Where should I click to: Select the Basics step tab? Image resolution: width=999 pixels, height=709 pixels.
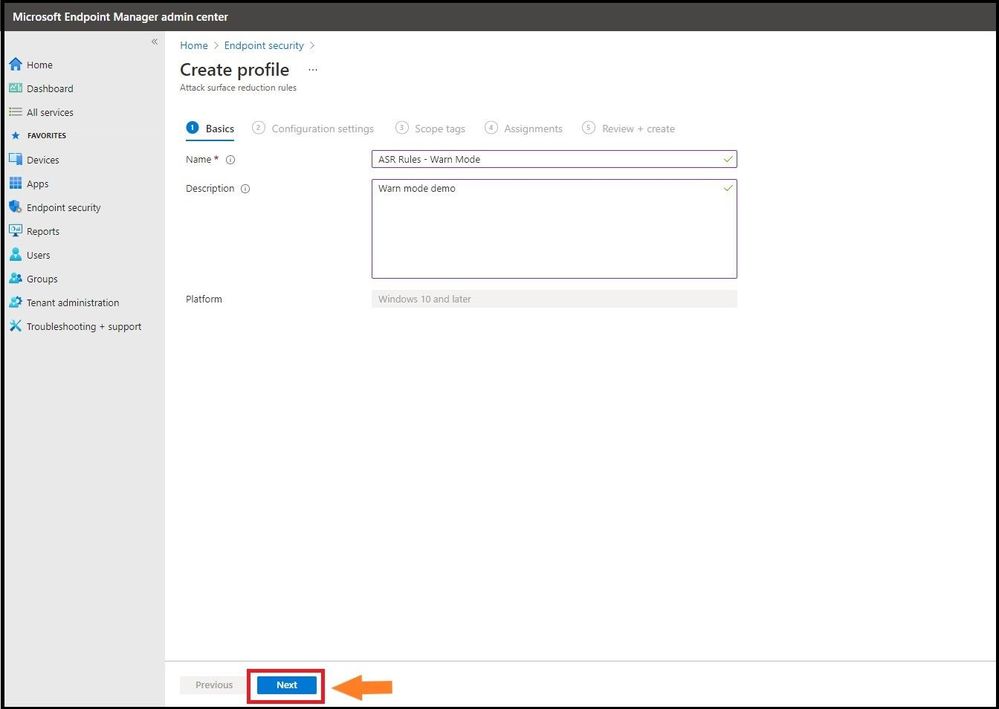pyautogui.click(x=210, y=128)
